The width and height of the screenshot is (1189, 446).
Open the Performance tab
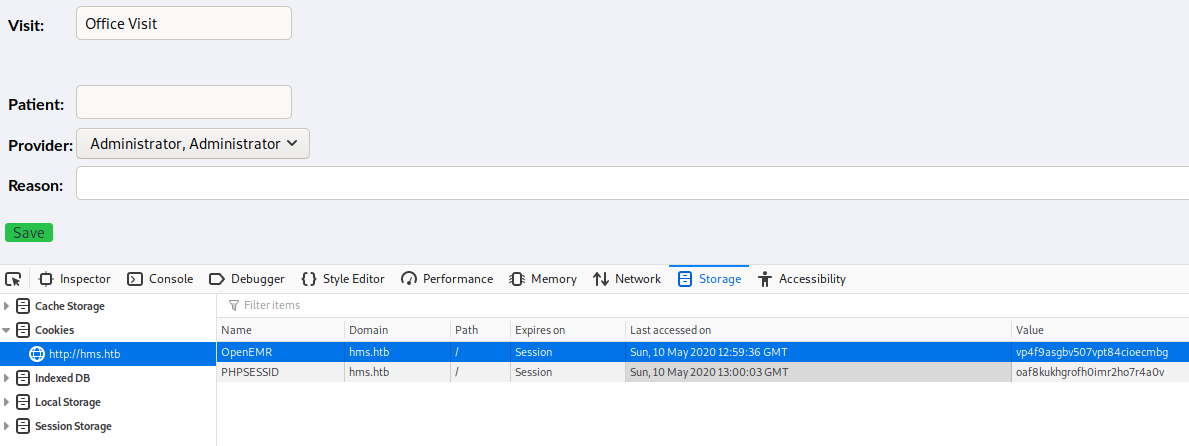tap(447, 279)
